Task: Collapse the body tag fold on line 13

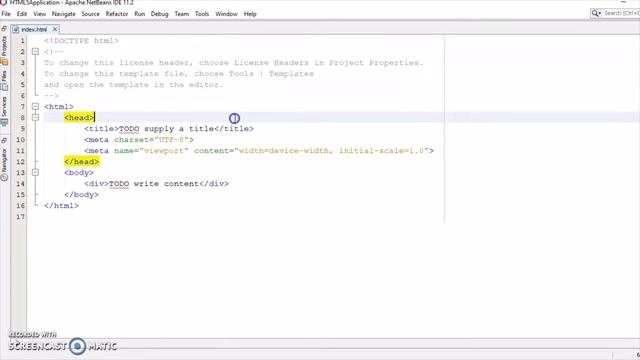Action: (x=36, y=173)
